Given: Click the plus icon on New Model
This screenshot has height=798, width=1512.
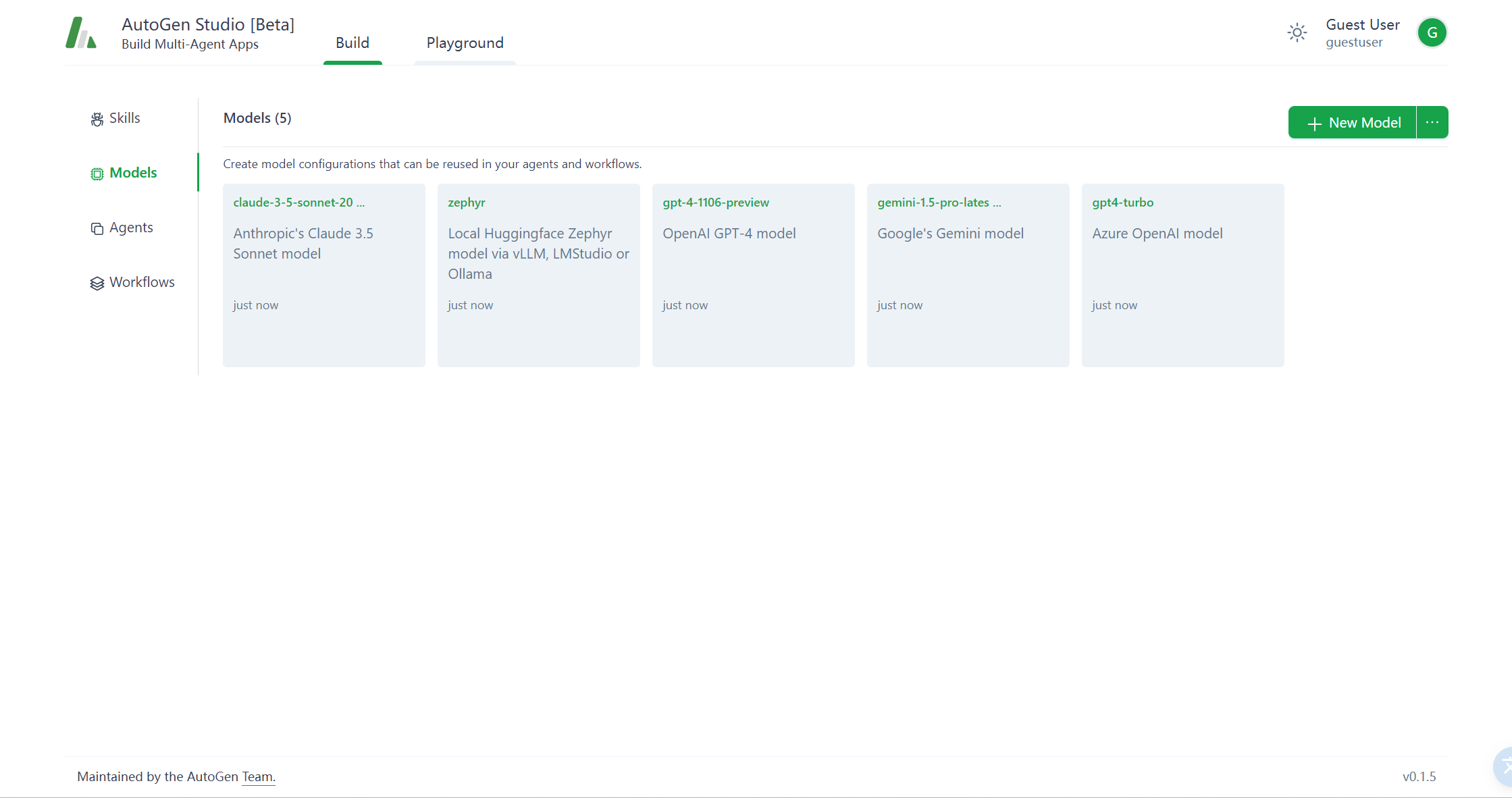Looking at the screenshot, I should coord(1314,124).
